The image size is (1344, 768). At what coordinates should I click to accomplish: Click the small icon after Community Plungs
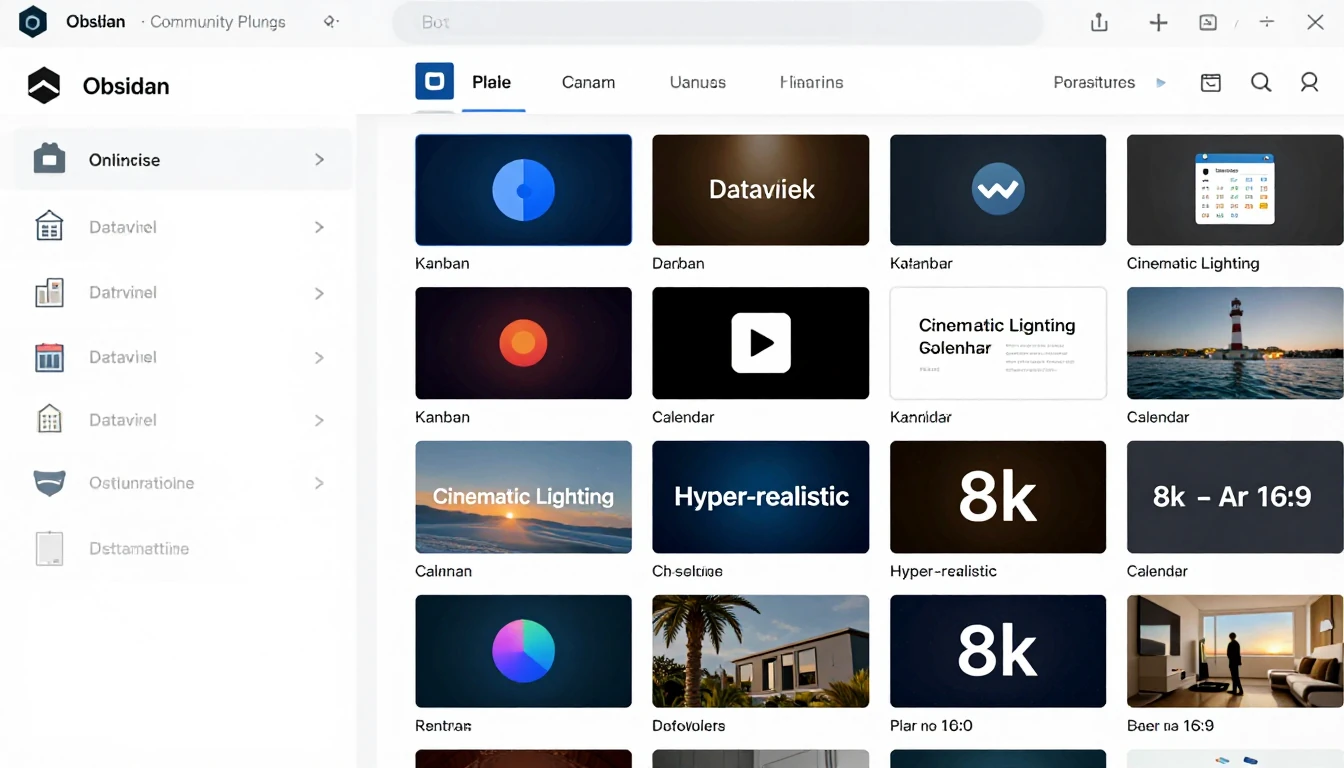(331, 21)
